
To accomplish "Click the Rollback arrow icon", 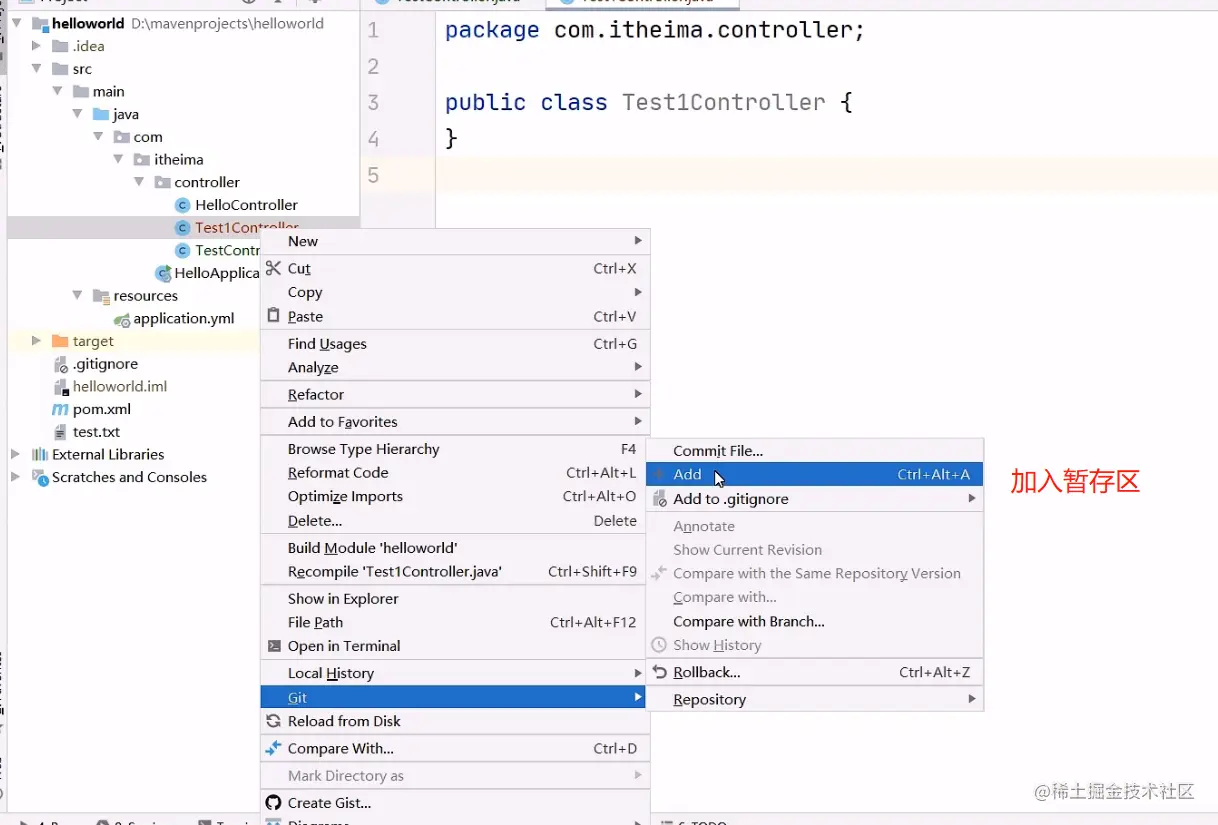I will point(659,672).
